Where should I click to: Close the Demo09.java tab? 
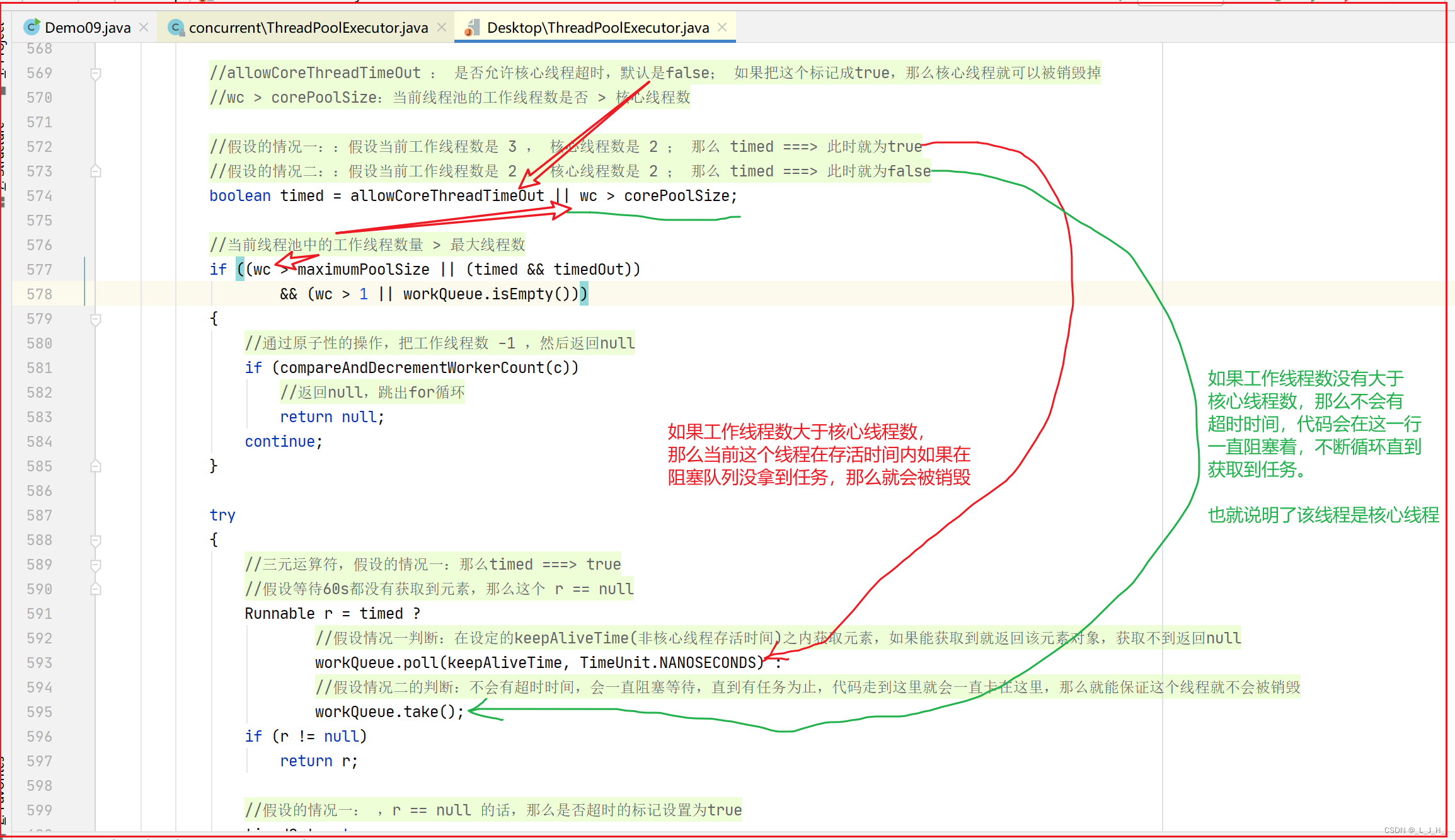click(144, 27)
